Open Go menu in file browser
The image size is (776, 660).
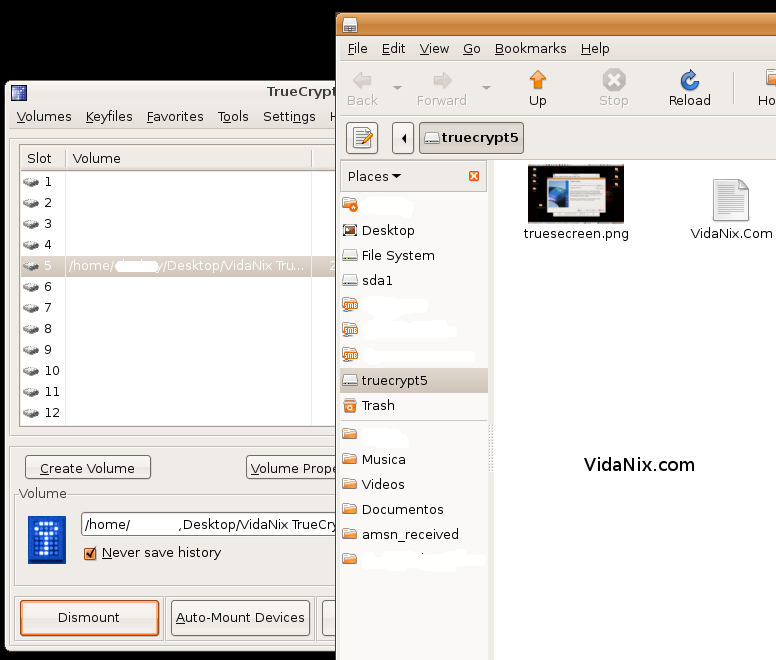[x=472, y=48]
